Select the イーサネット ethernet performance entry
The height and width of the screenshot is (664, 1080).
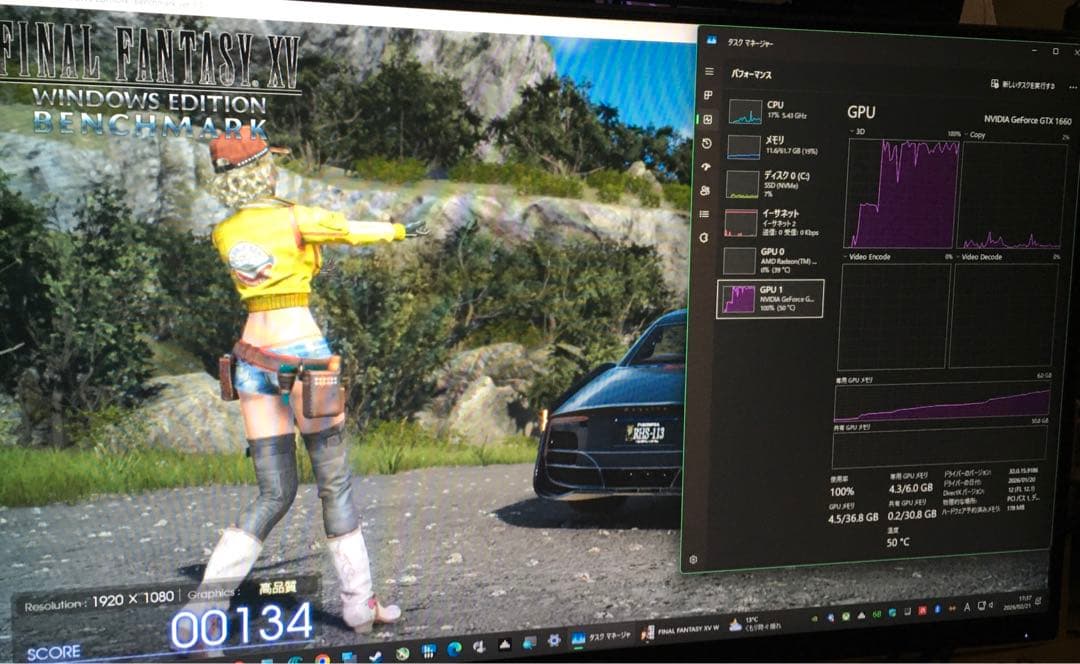coord(771,222)
